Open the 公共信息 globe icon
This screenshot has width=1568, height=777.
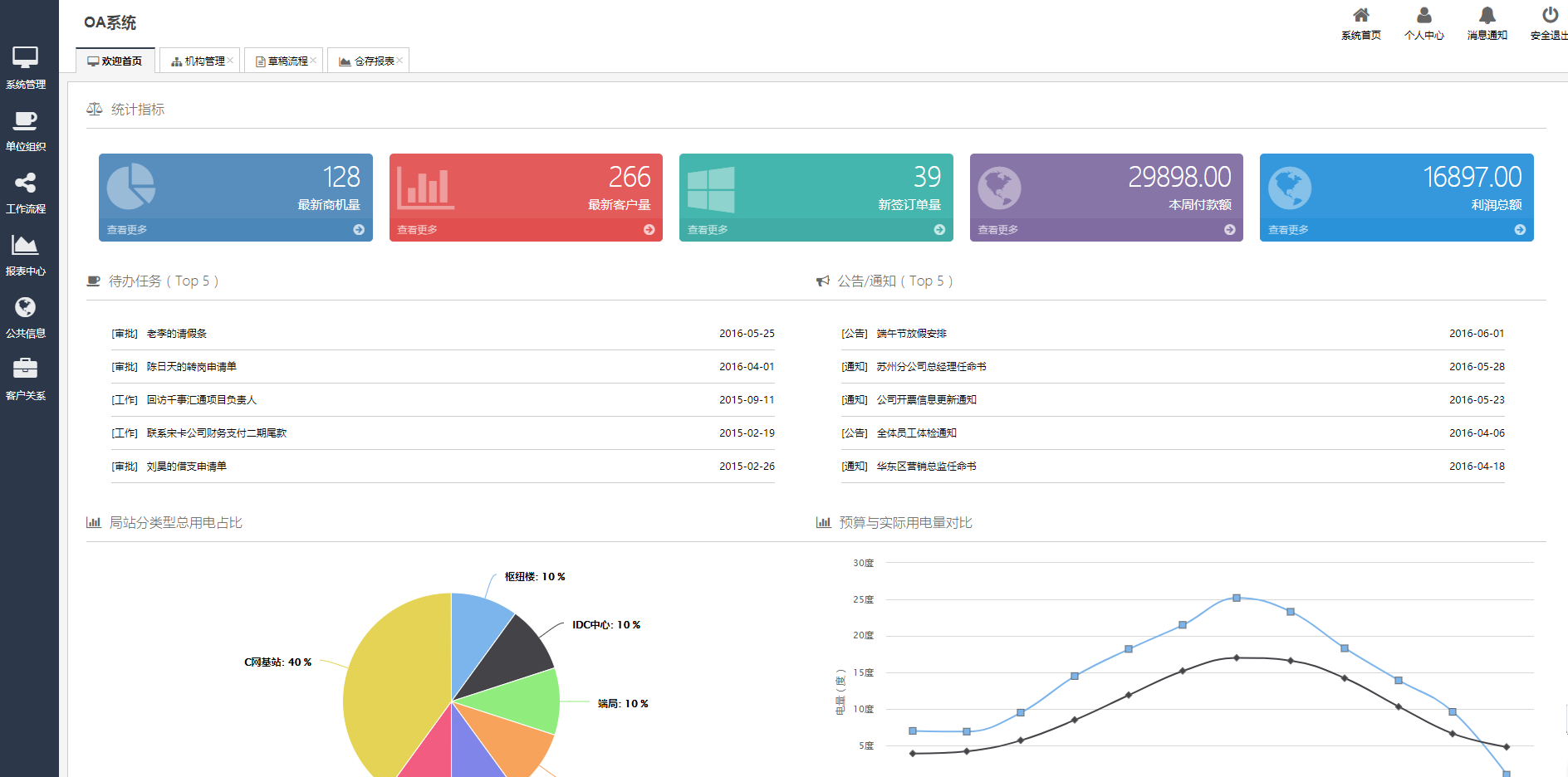25,307
